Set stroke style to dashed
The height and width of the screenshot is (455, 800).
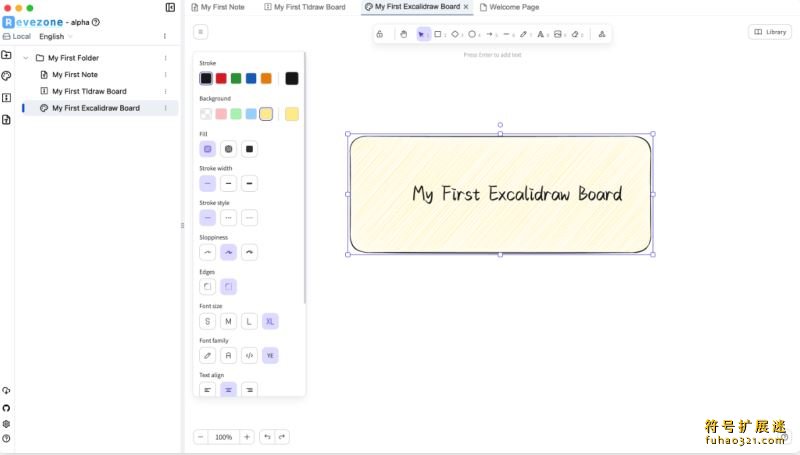click(229, 218)
